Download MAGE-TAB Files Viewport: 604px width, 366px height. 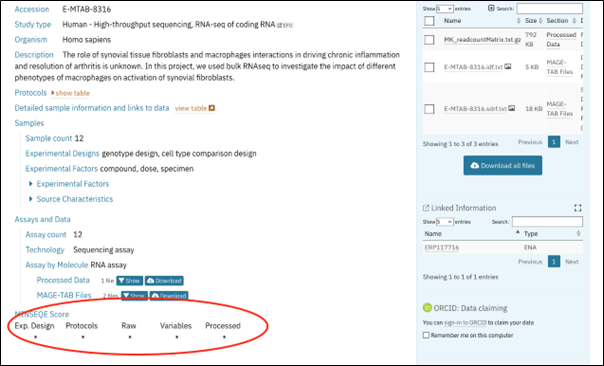point(169,296)
